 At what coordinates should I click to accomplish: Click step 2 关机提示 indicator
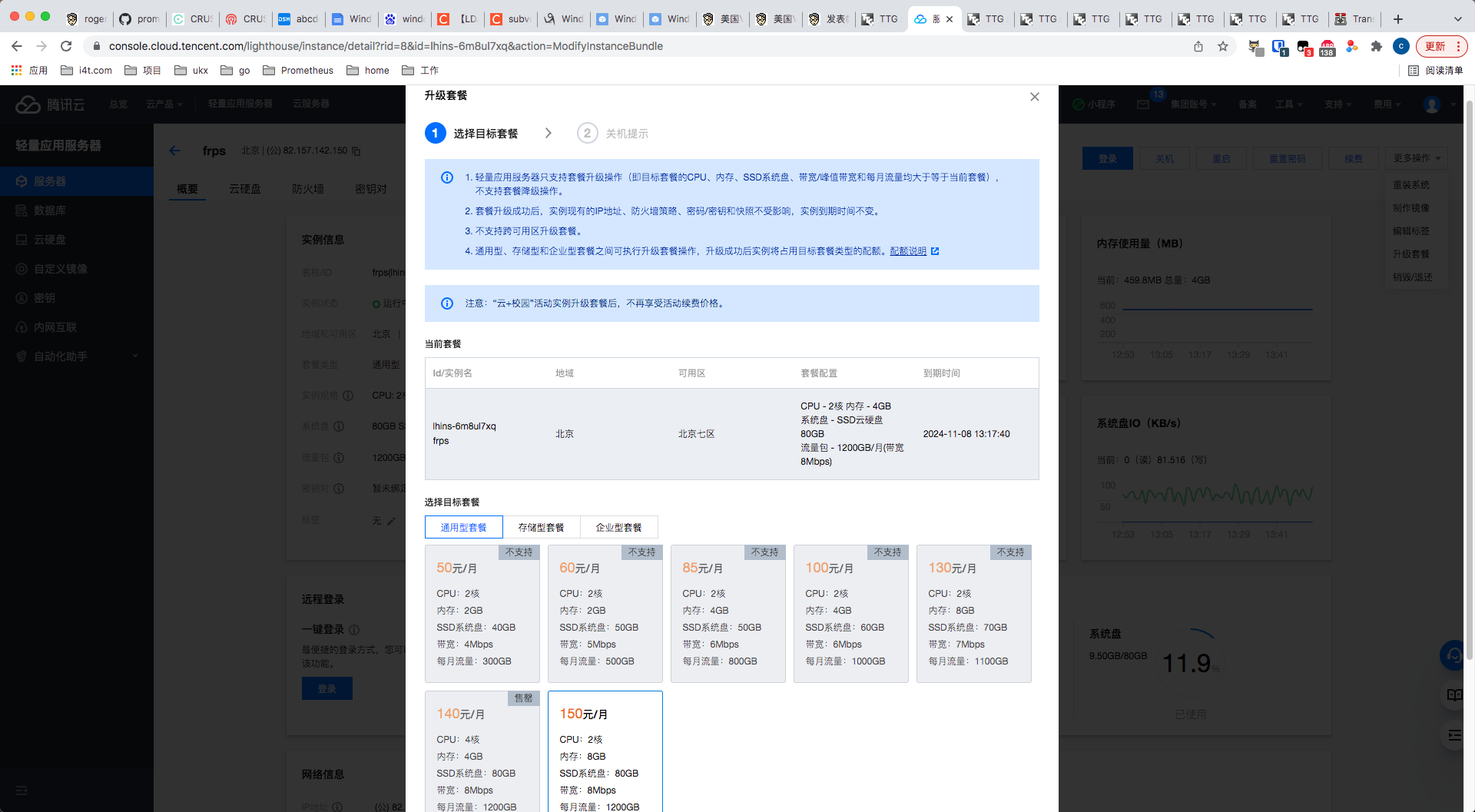point(613,134)
